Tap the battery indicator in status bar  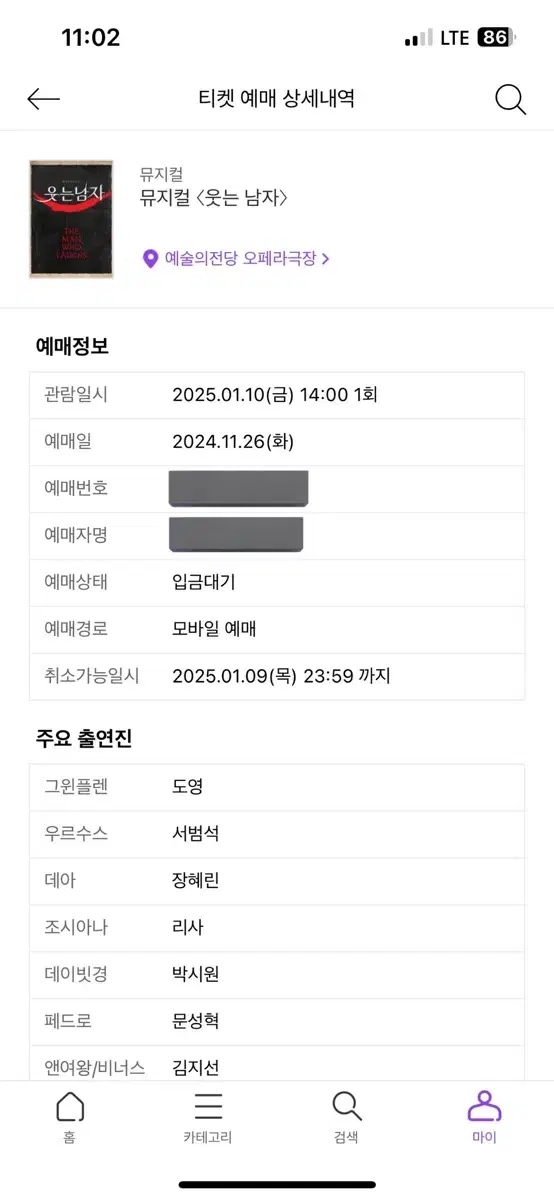(x=494, y=38)
